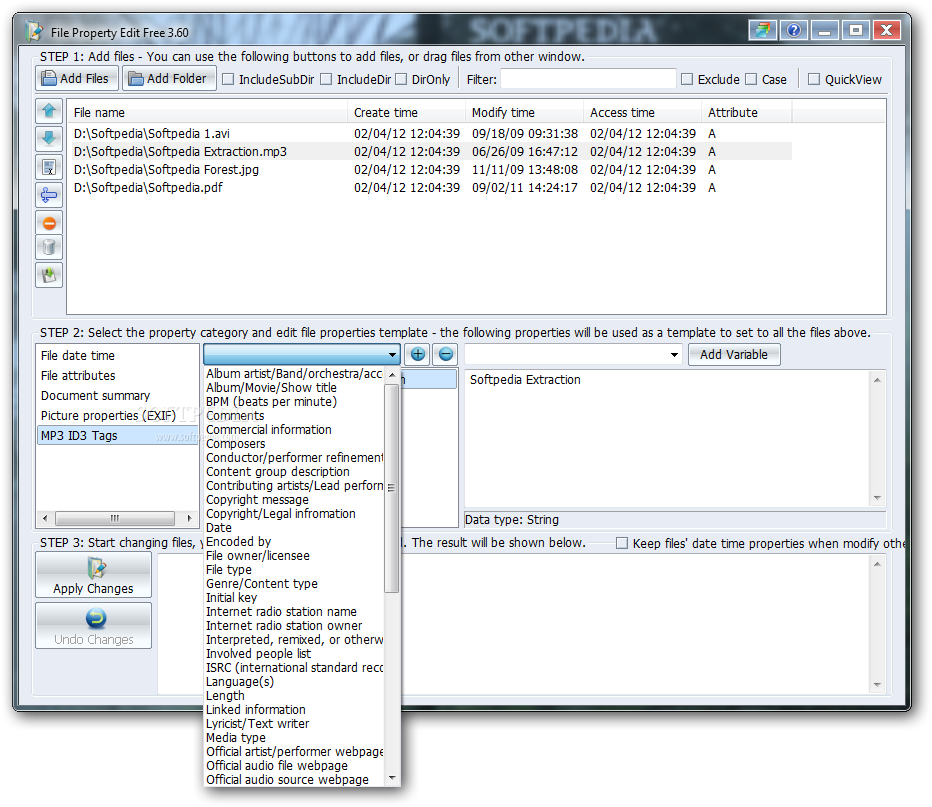Collapse the property name combo box
Screen dimensions: 932x807
[x=392, y=355]
